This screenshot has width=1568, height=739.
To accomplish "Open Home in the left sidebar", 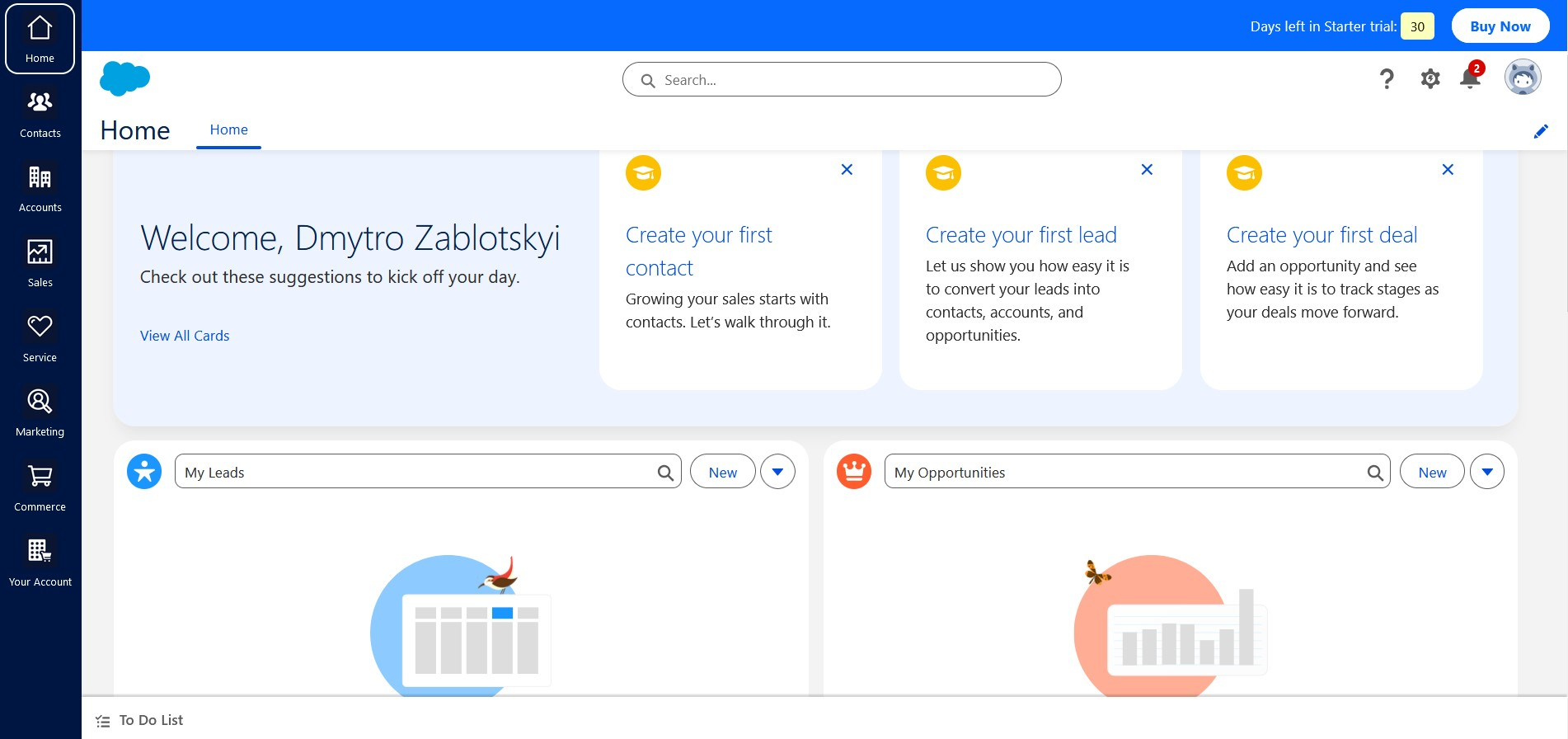I will (x=40, y=39).
